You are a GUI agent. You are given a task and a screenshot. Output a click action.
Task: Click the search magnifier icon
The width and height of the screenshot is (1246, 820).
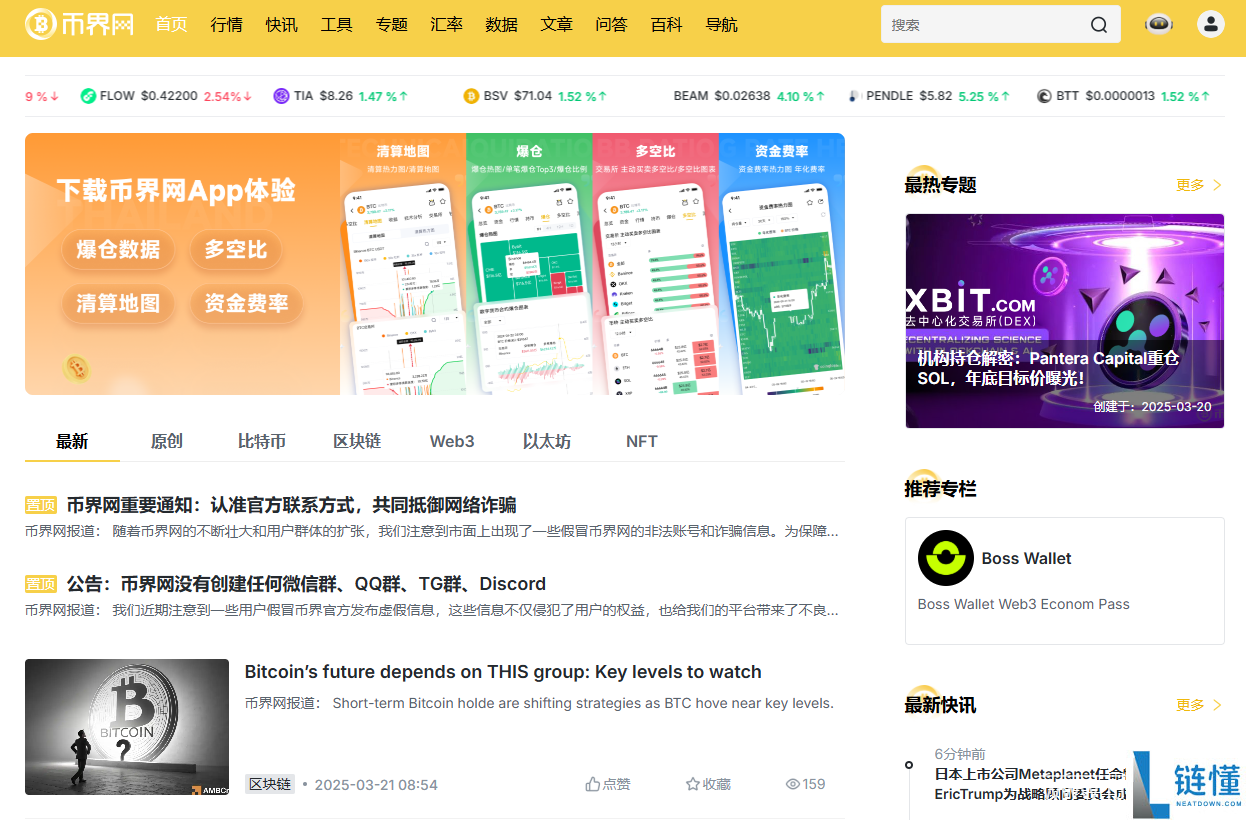[1099, 25]
